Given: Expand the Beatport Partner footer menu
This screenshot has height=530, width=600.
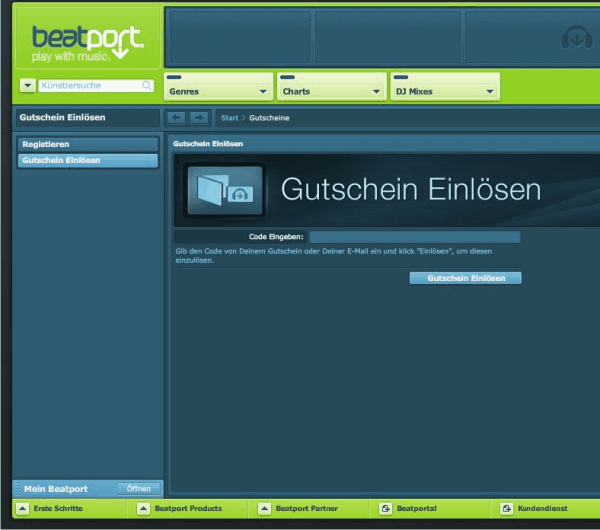Looking at the screenshot, I should [x=264, y=509].
